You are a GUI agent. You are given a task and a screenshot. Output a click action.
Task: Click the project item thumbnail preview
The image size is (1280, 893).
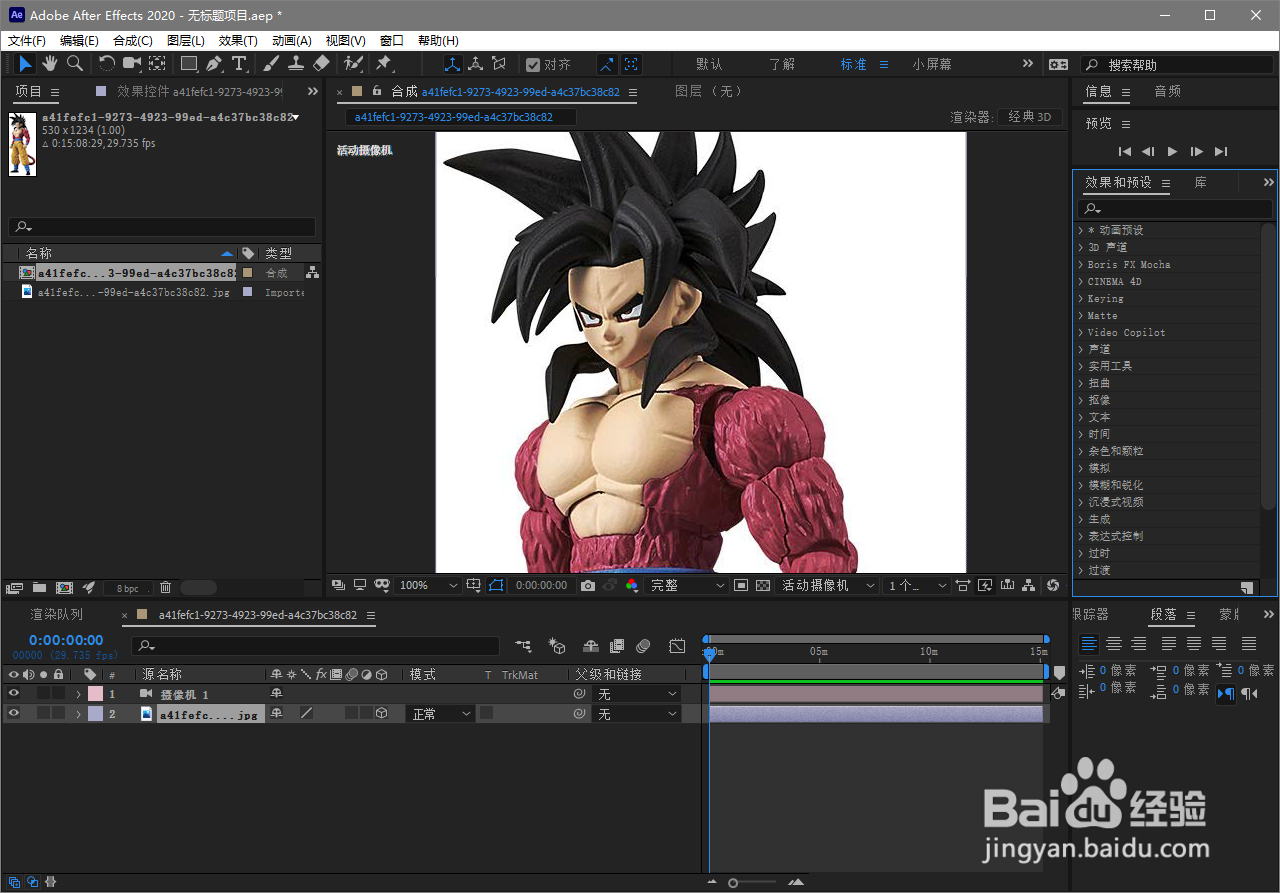[22, 144]
